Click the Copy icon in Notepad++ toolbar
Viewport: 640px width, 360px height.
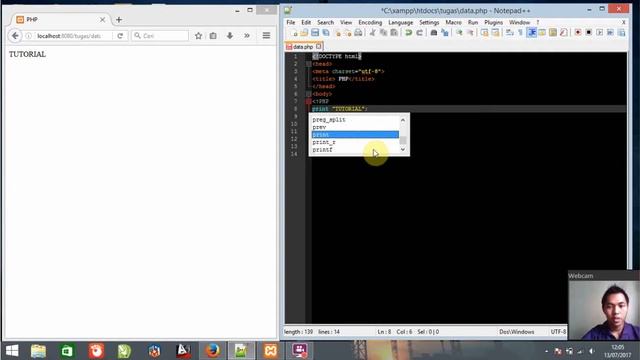click(383, 33)
